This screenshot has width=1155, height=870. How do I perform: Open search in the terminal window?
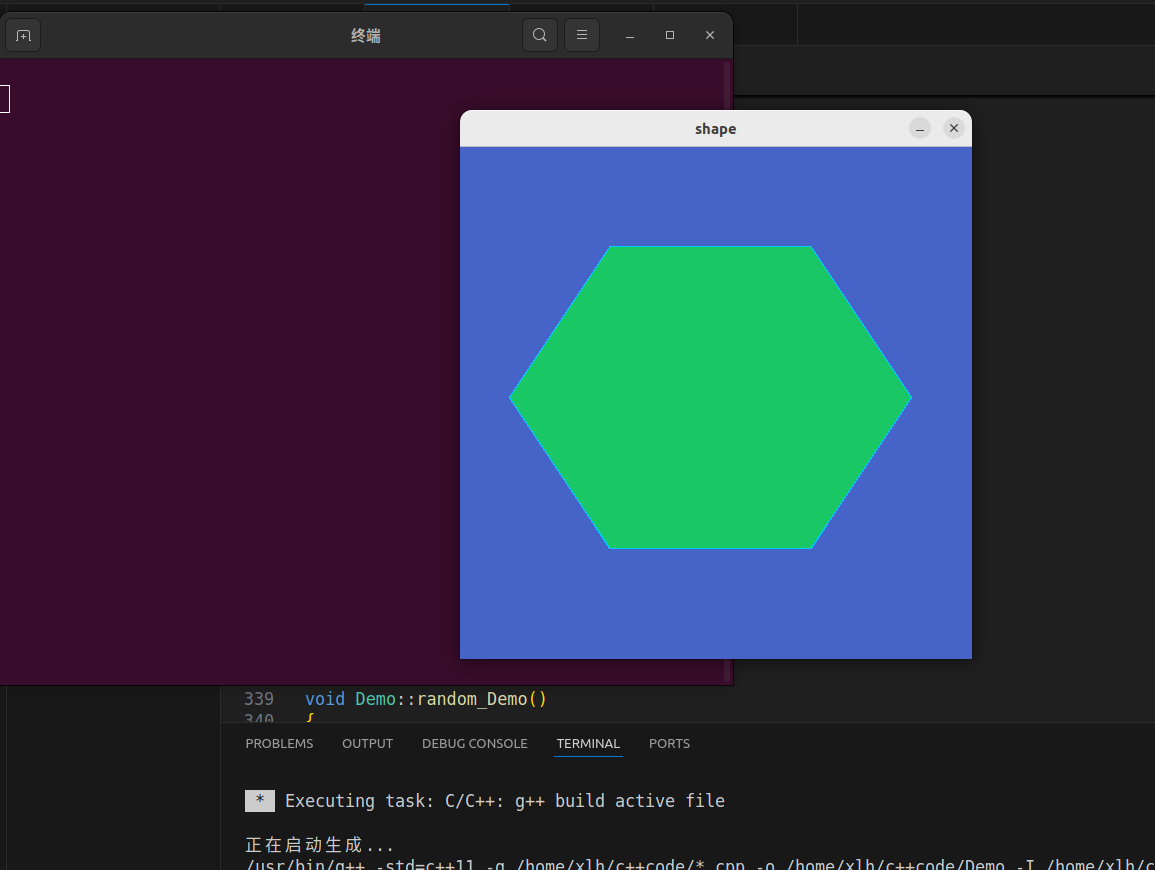click(540, 35)
